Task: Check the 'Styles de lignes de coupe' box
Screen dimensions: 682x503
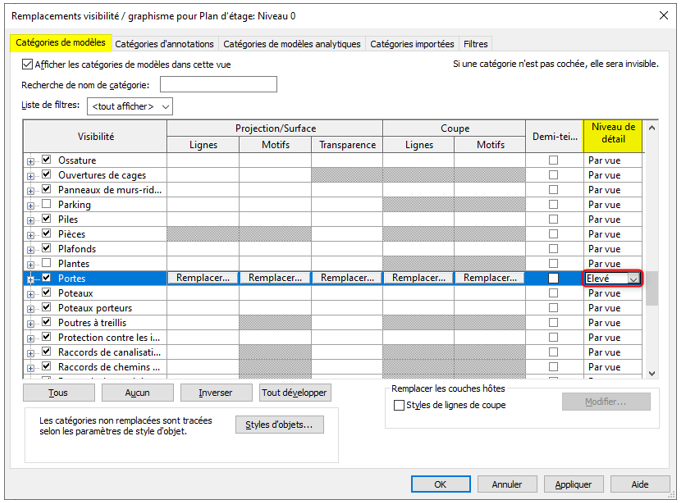Action: click(400, 405)
